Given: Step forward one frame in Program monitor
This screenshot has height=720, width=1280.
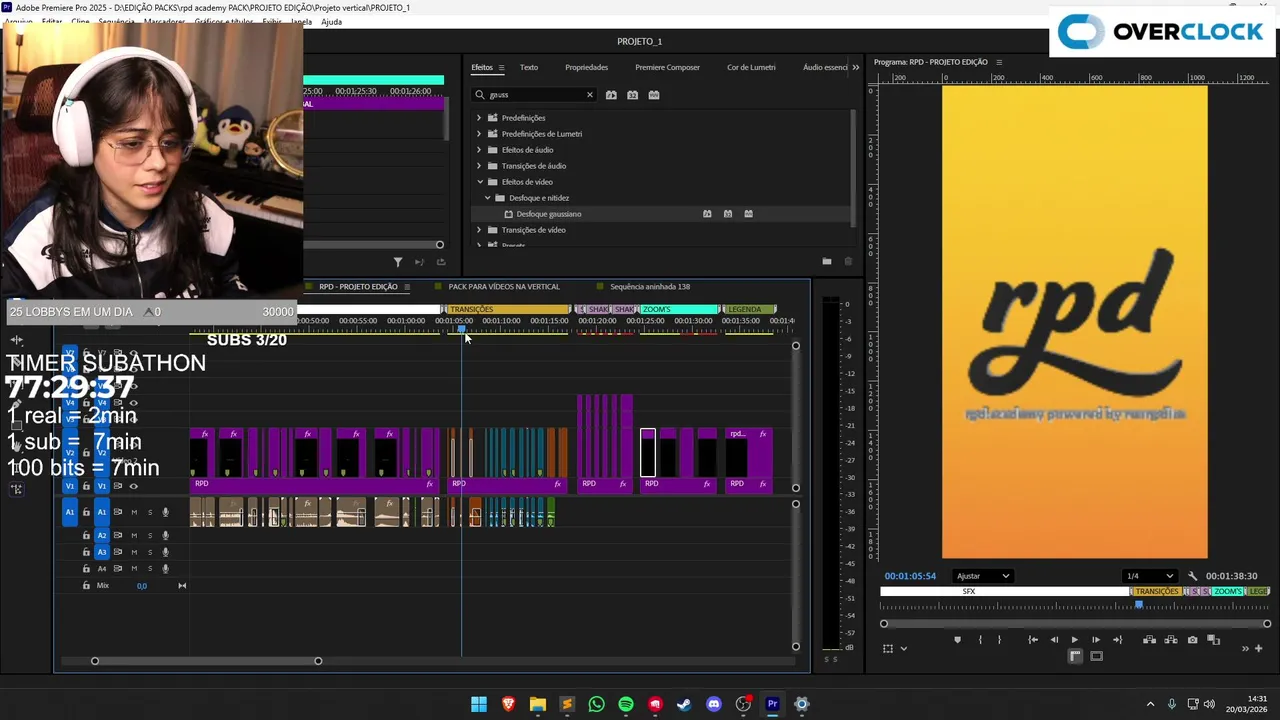Looking at the screenshot, I should click(x=1096, y=640).
